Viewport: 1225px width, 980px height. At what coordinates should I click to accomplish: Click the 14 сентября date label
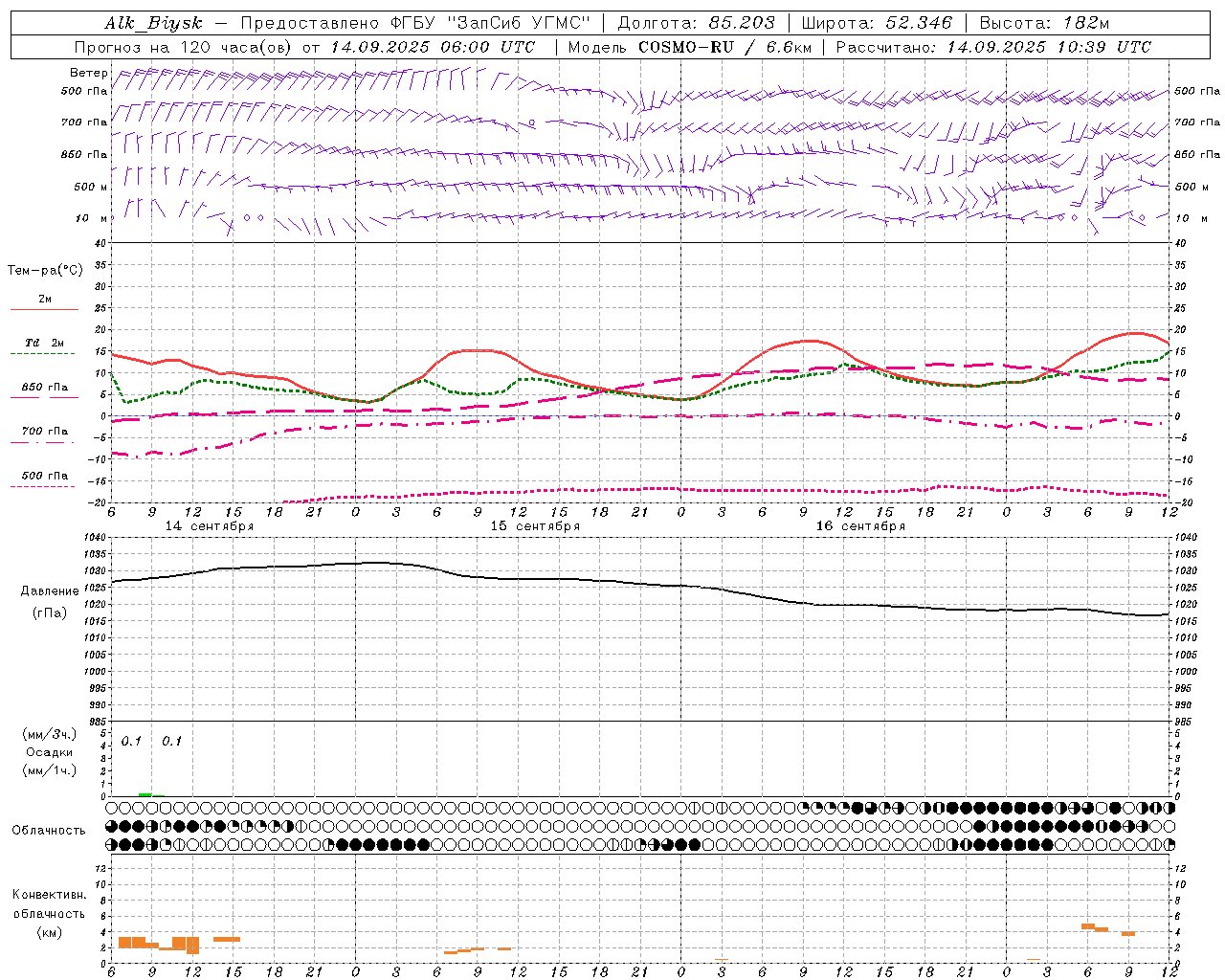[209, 526]
